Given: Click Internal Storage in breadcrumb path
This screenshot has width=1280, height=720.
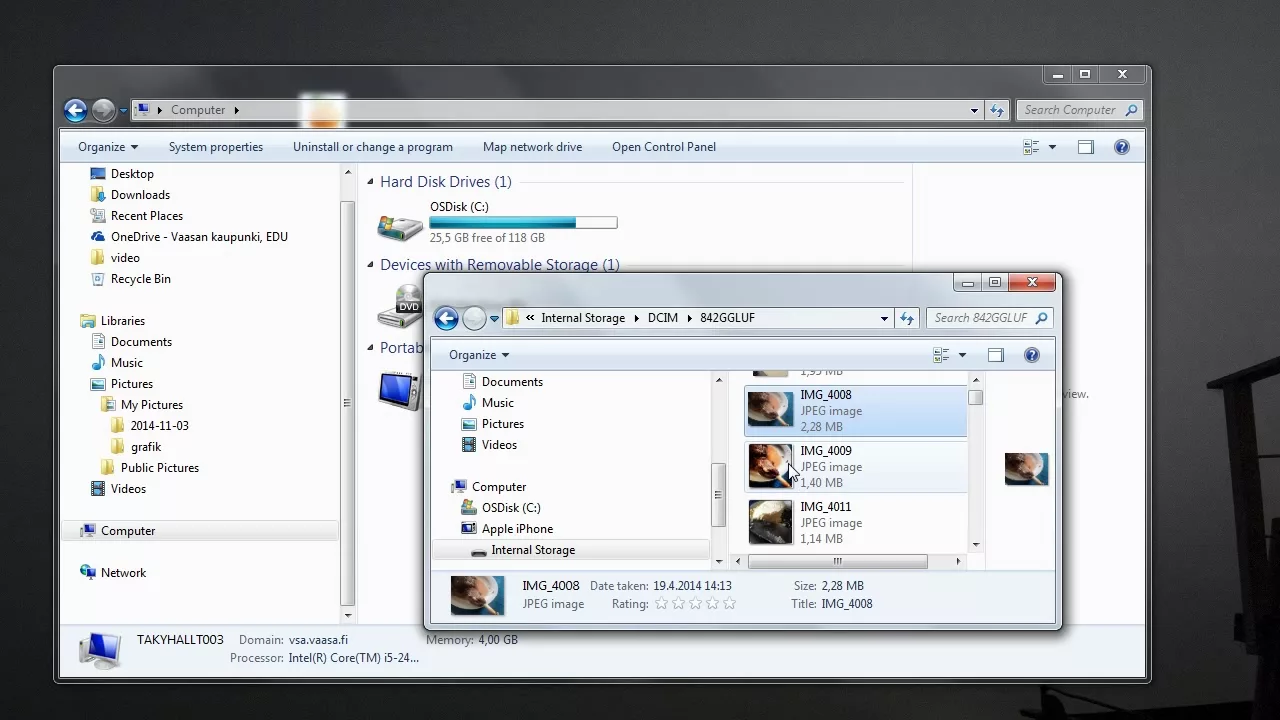Looking at the screenshot, I should (583, 318).
